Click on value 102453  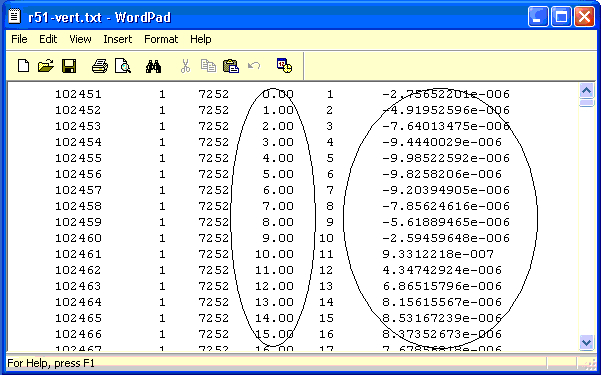click(x=78, y=126)
